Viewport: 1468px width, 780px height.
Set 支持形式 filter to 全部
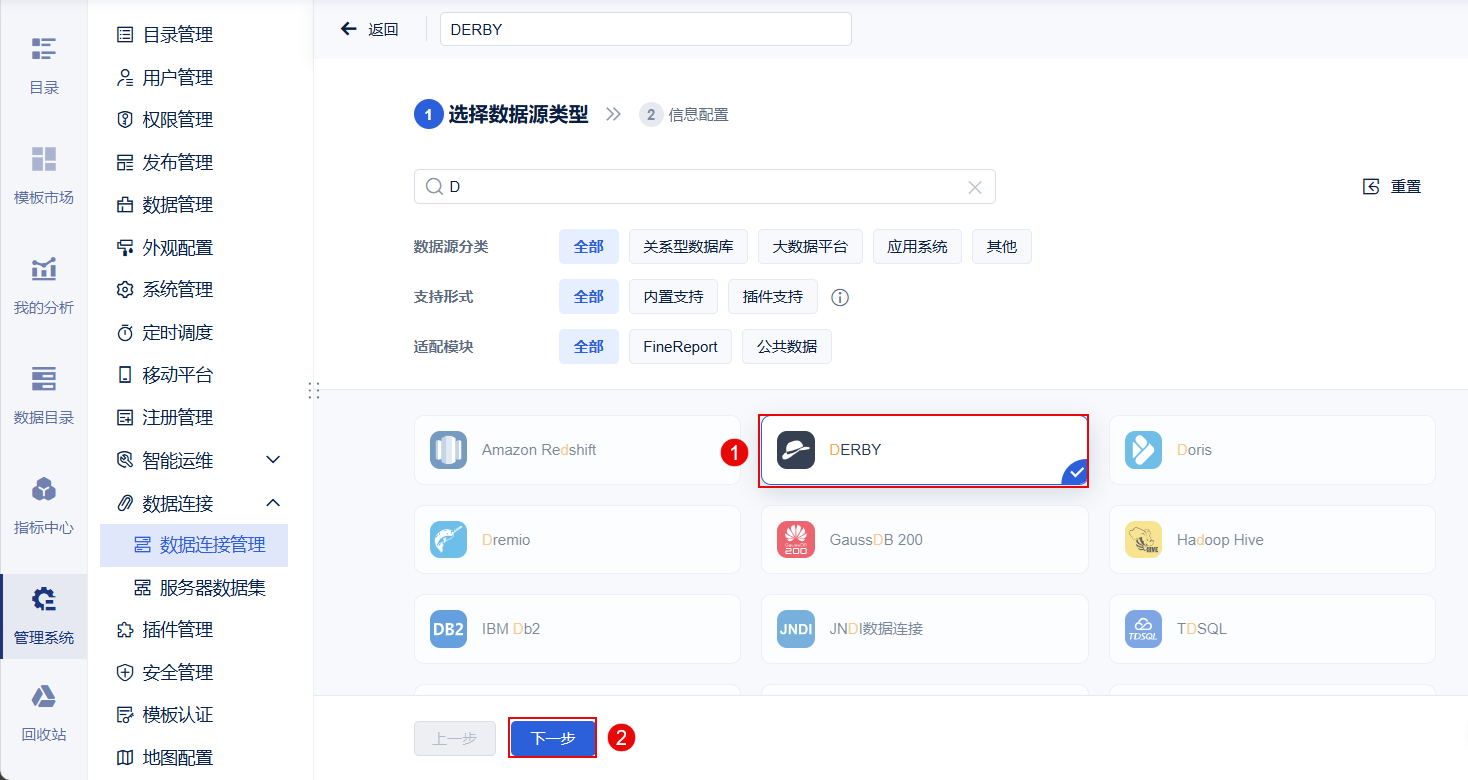tap(589, 296)
